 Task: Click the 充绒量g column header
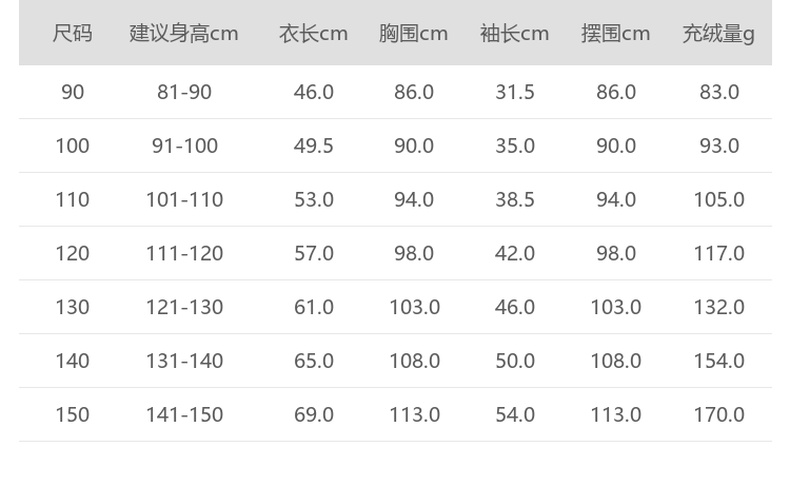(718, 33)
